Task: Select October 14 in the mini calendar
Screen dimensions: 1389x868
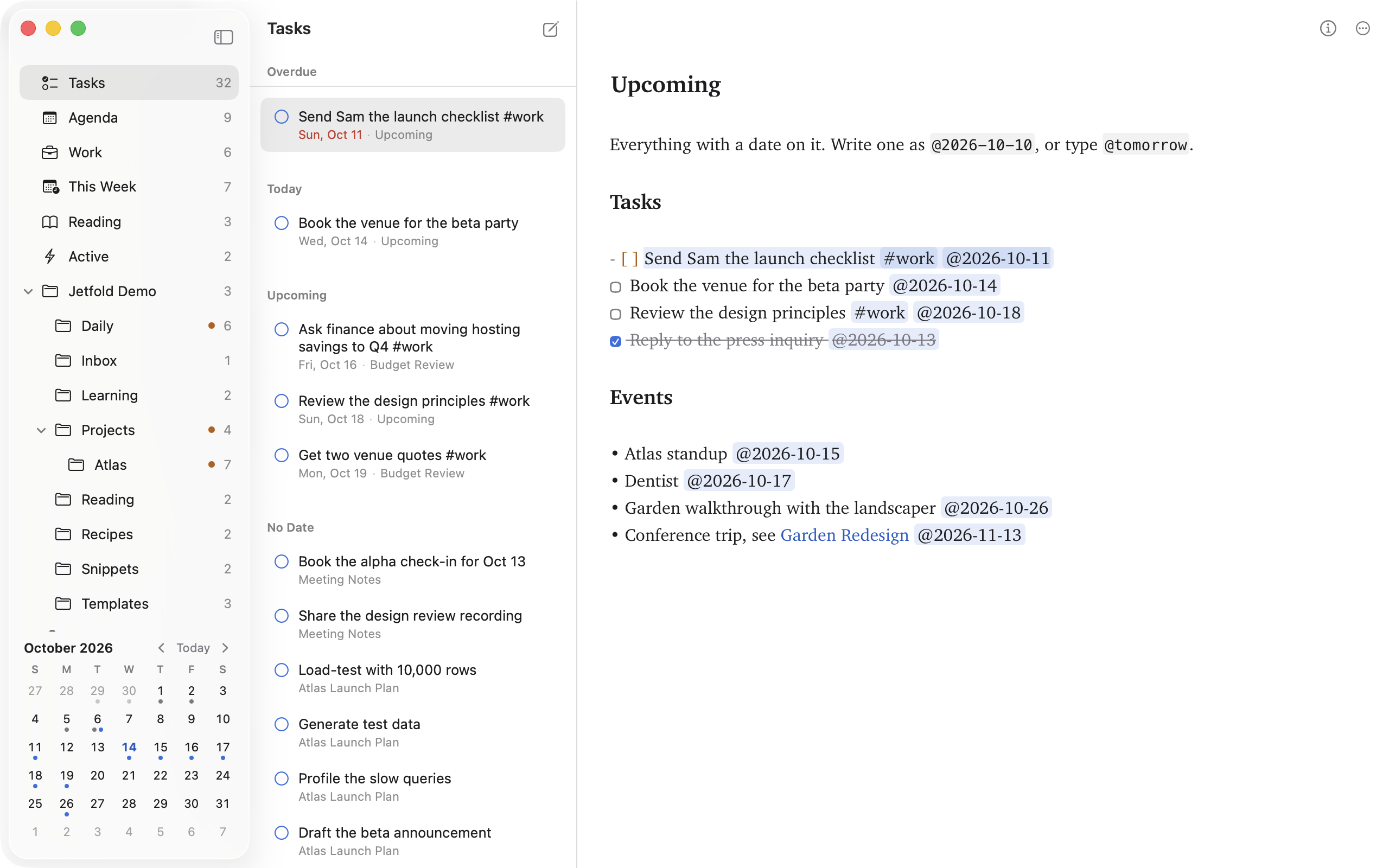Action: pos(129,747)
